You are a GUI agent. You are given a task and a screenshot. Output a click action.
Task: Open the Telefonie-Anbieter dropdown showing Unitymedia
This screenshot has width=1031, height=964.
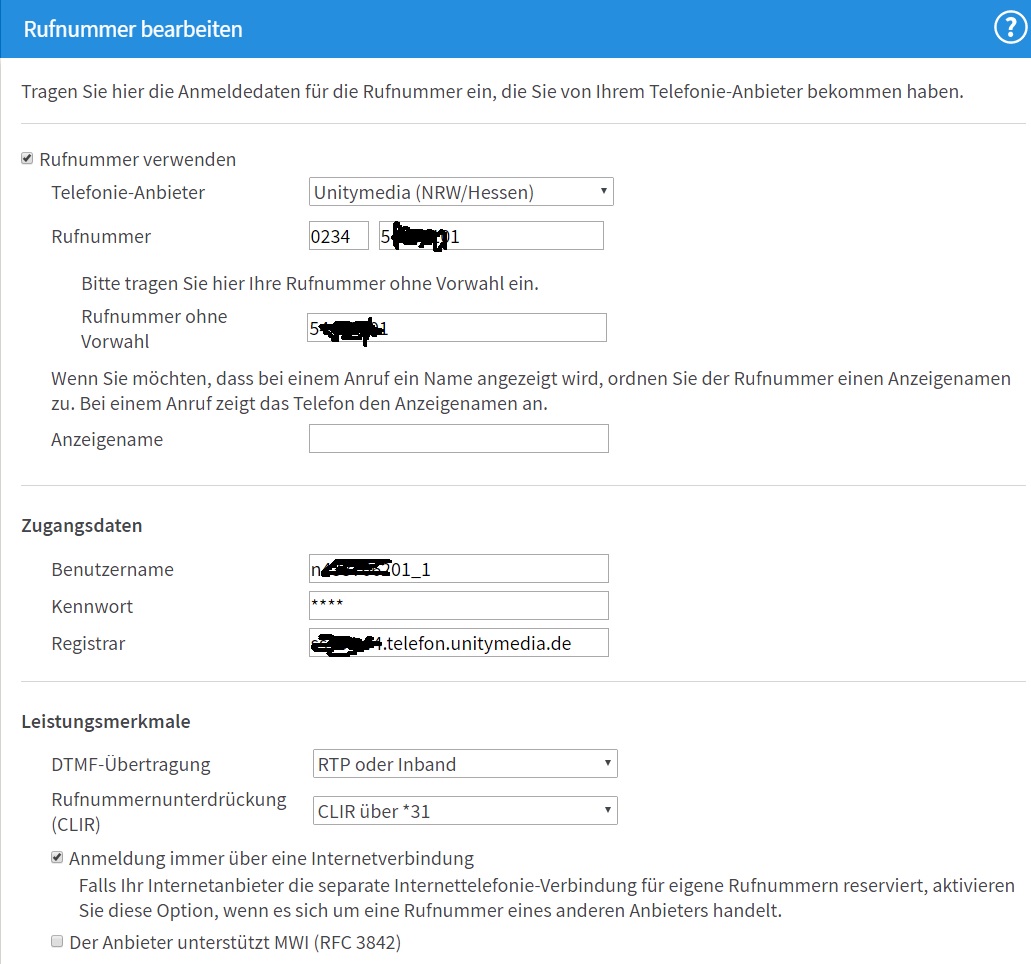point(461,191)
